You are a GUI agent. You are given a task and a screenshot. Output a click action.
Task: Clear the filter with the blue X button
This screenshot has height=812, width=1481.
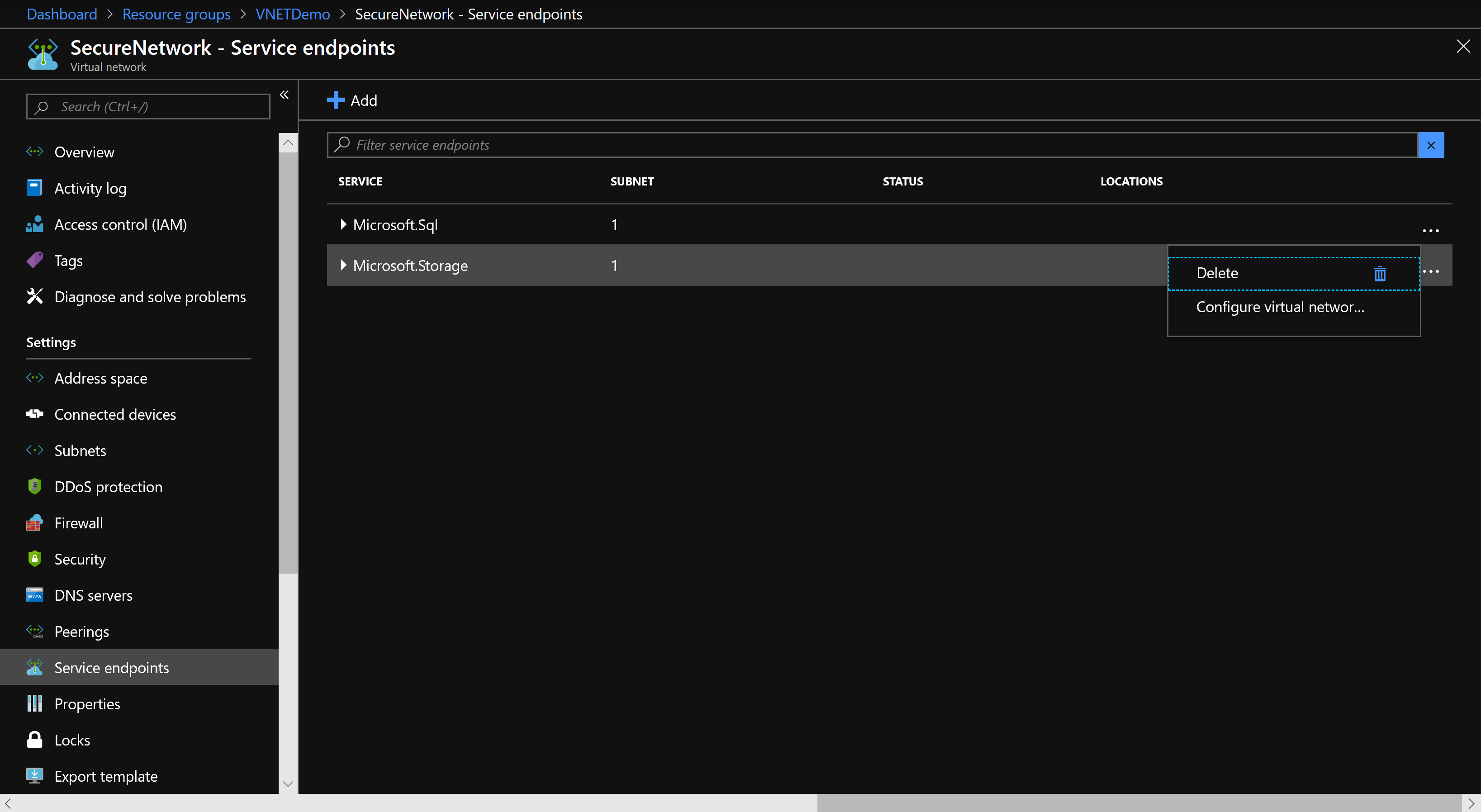click(1431, 145)
